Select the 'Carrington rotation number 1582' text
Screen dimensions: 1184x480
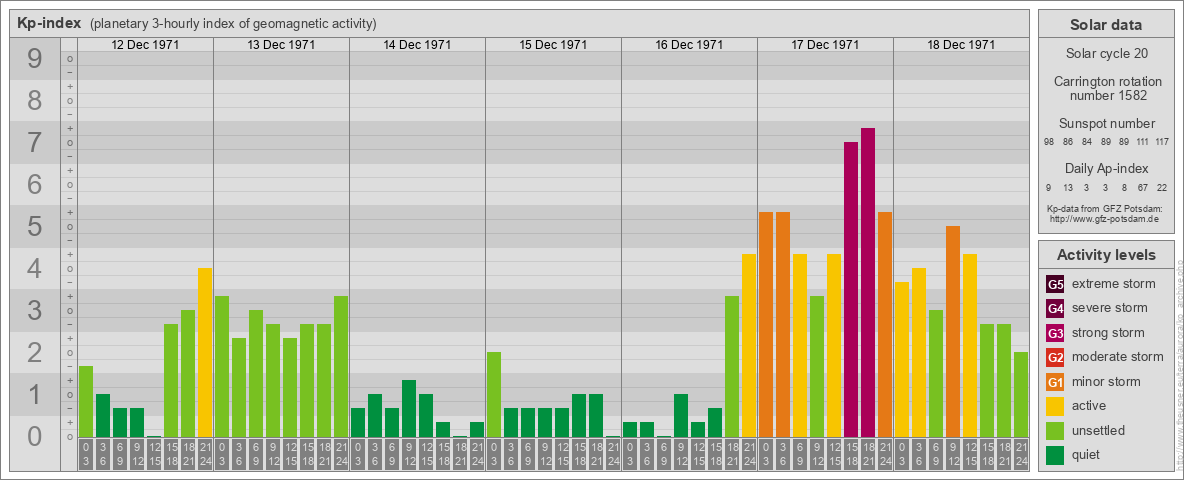[x=1106, y=88]
